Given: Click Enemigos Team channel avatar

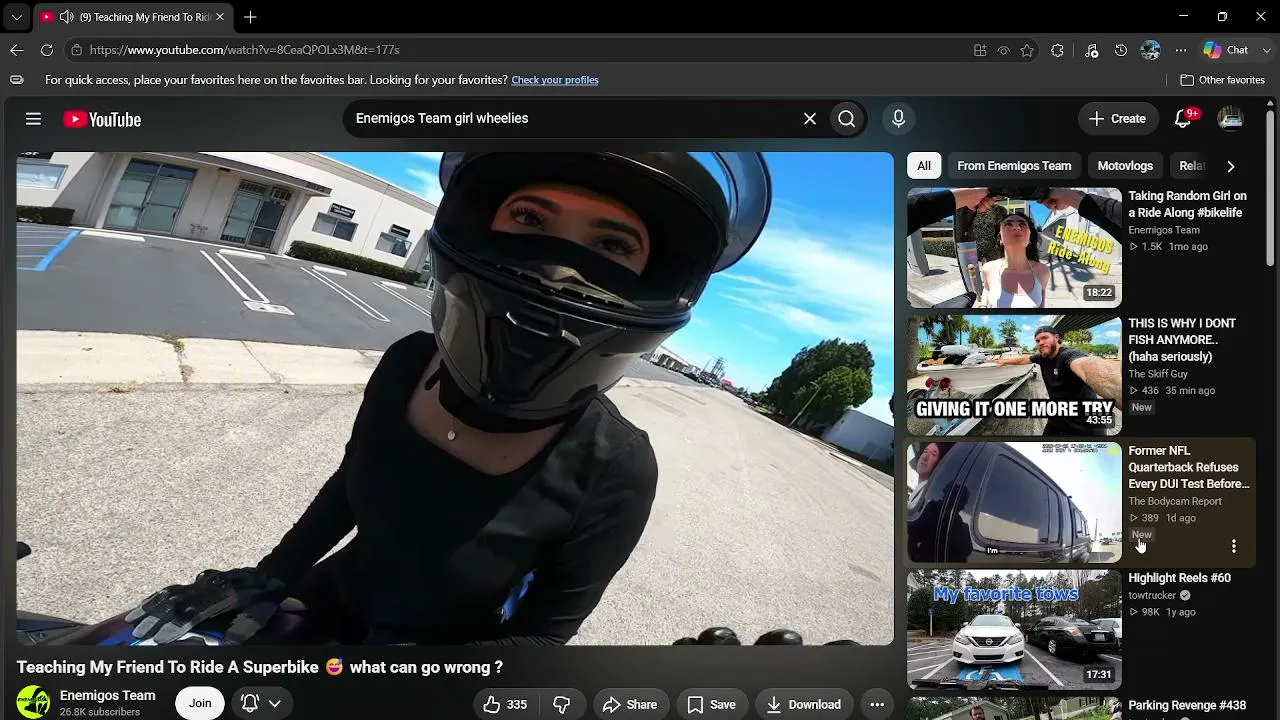Looking at the screenshot, I should [33, 702].
